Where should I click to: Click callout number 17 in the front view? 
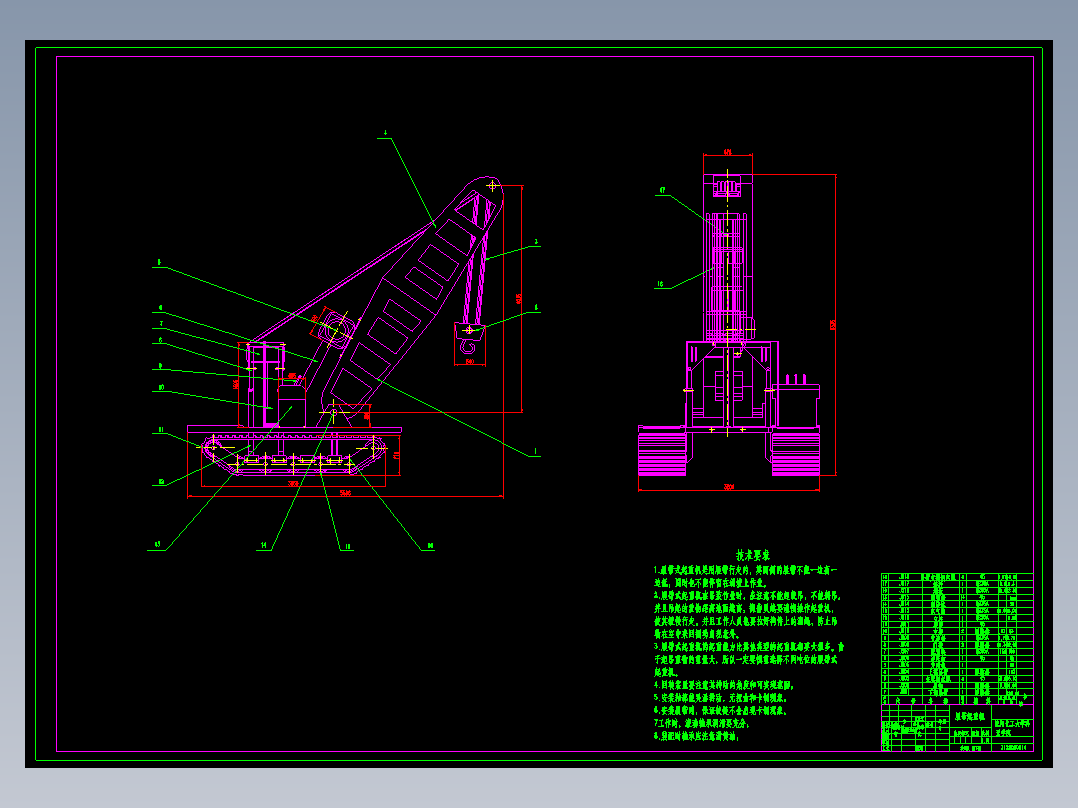coord(663,190)
